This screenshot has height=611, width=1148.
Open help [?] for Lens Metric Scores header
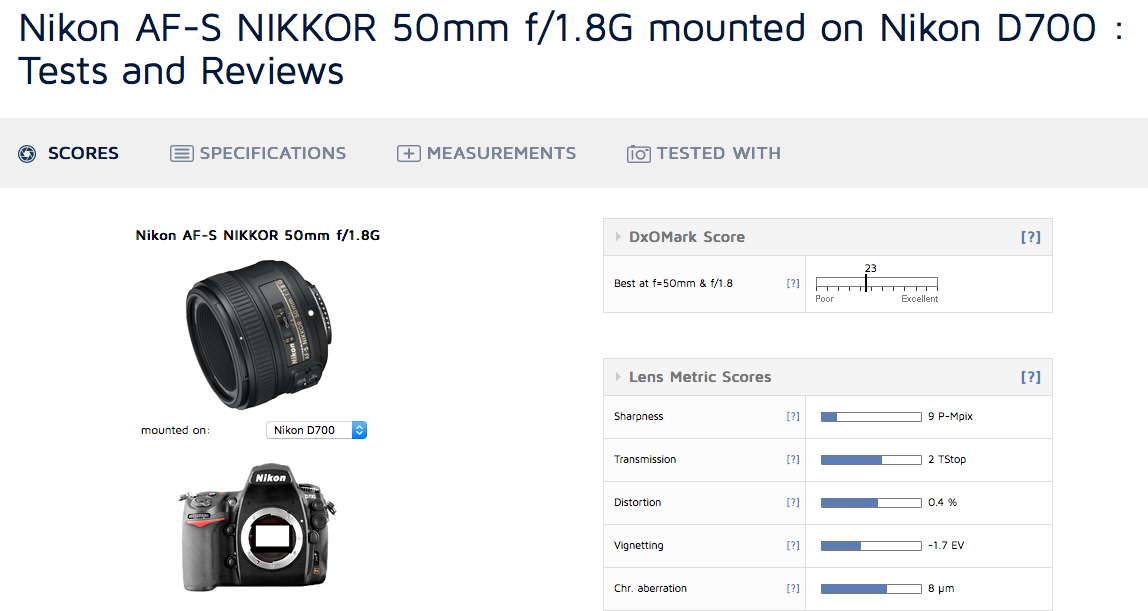(x=1030, y=377)
